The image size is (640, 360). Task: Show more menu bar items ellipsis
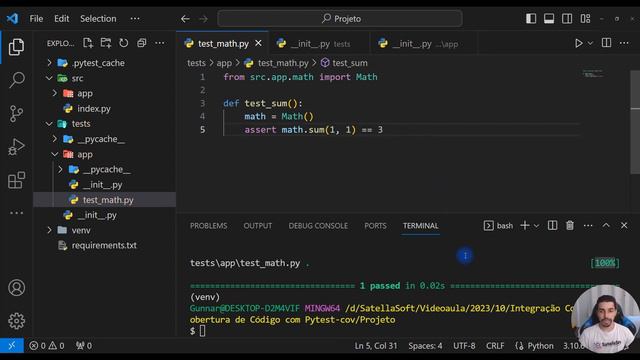pyautogui.click(x=135, y=19)
